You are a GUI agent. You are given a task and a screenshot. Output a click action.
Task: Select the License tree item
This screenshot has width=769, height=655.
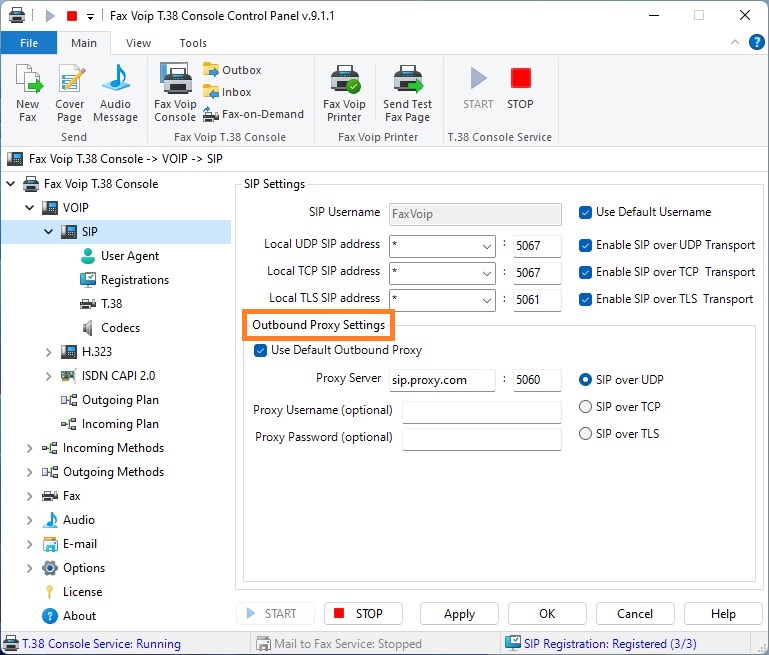(x=73, y=592)
